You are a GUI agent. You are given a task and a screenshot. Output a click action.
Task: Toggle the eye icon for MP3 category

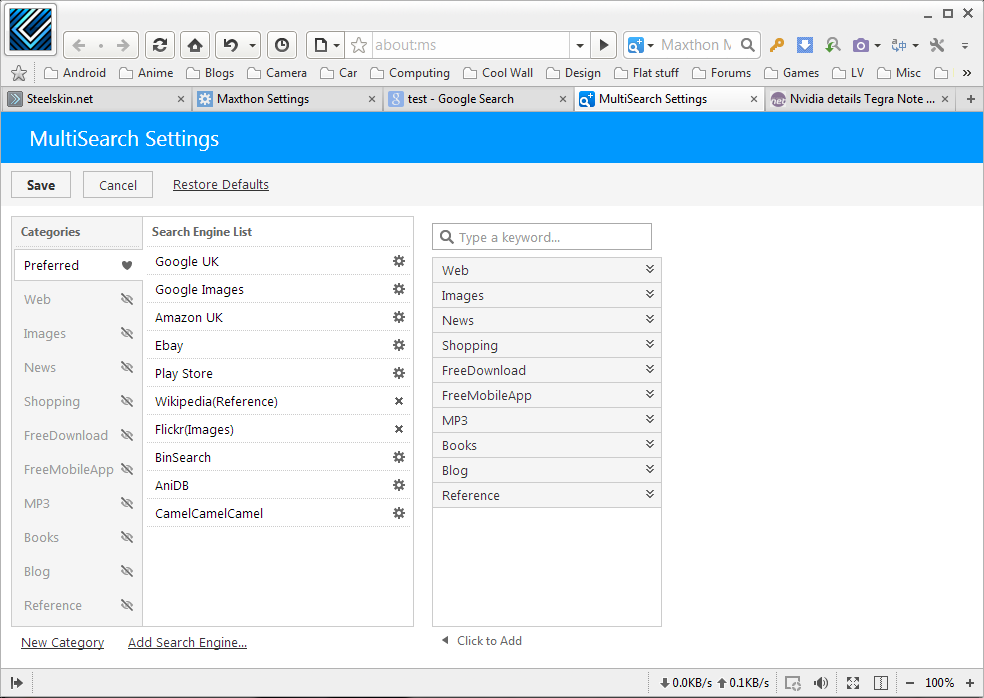point(127,503)
